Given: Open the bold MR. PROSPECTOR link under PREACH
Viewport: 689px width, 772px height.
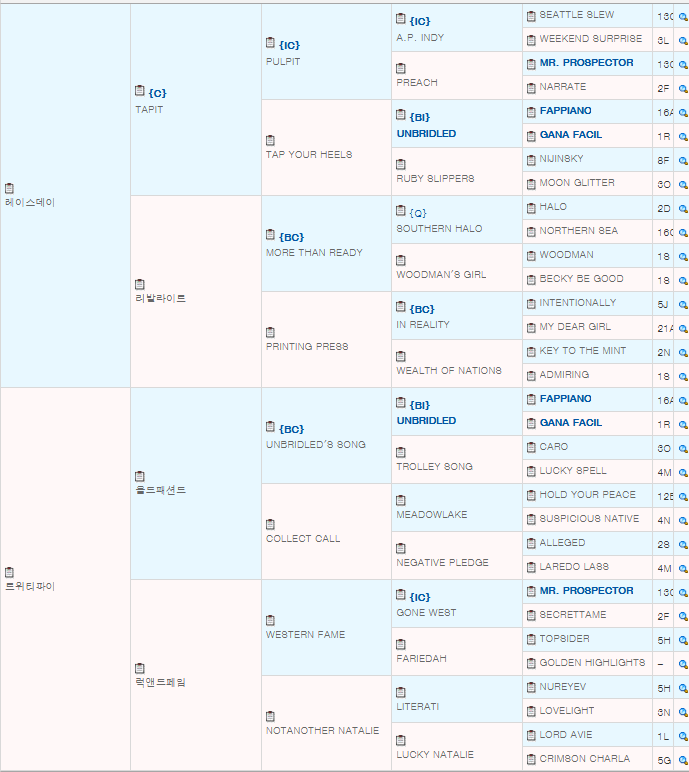Looking at the screenshot, I should pyautogui.click(x=587, y=63).
